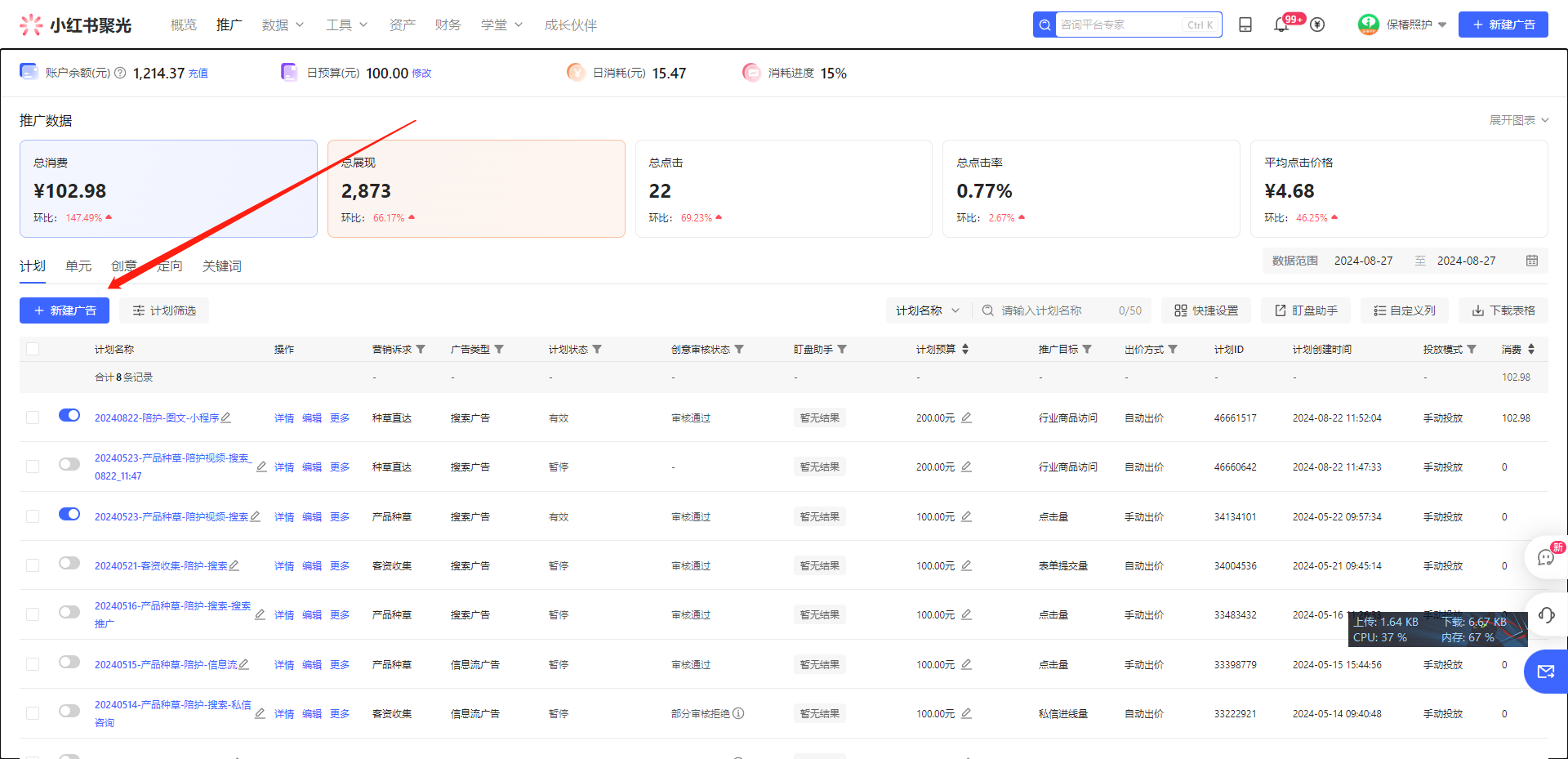
Task: Enable plan 20240521-客资收集-陪护-搜索
Action: [69, 563]
